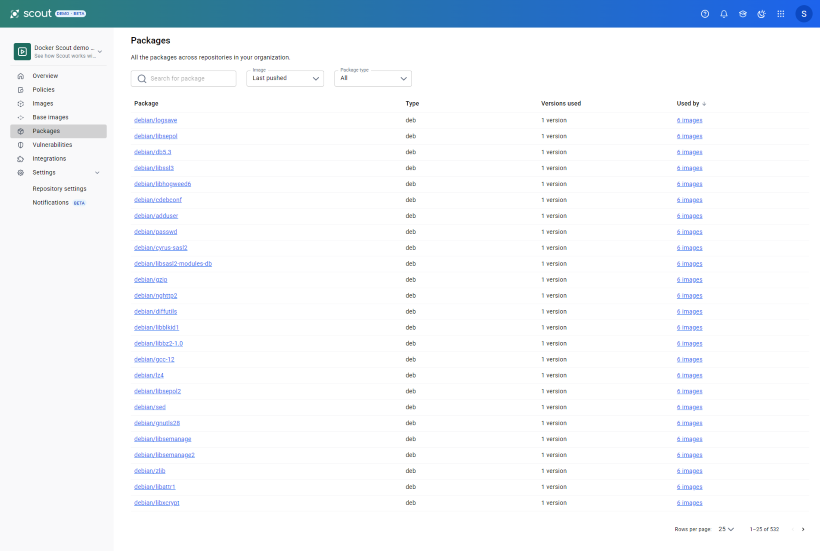This screenshot has width=820, height=551.
Task: Open the help icon in the header
Action: point(705,14)
